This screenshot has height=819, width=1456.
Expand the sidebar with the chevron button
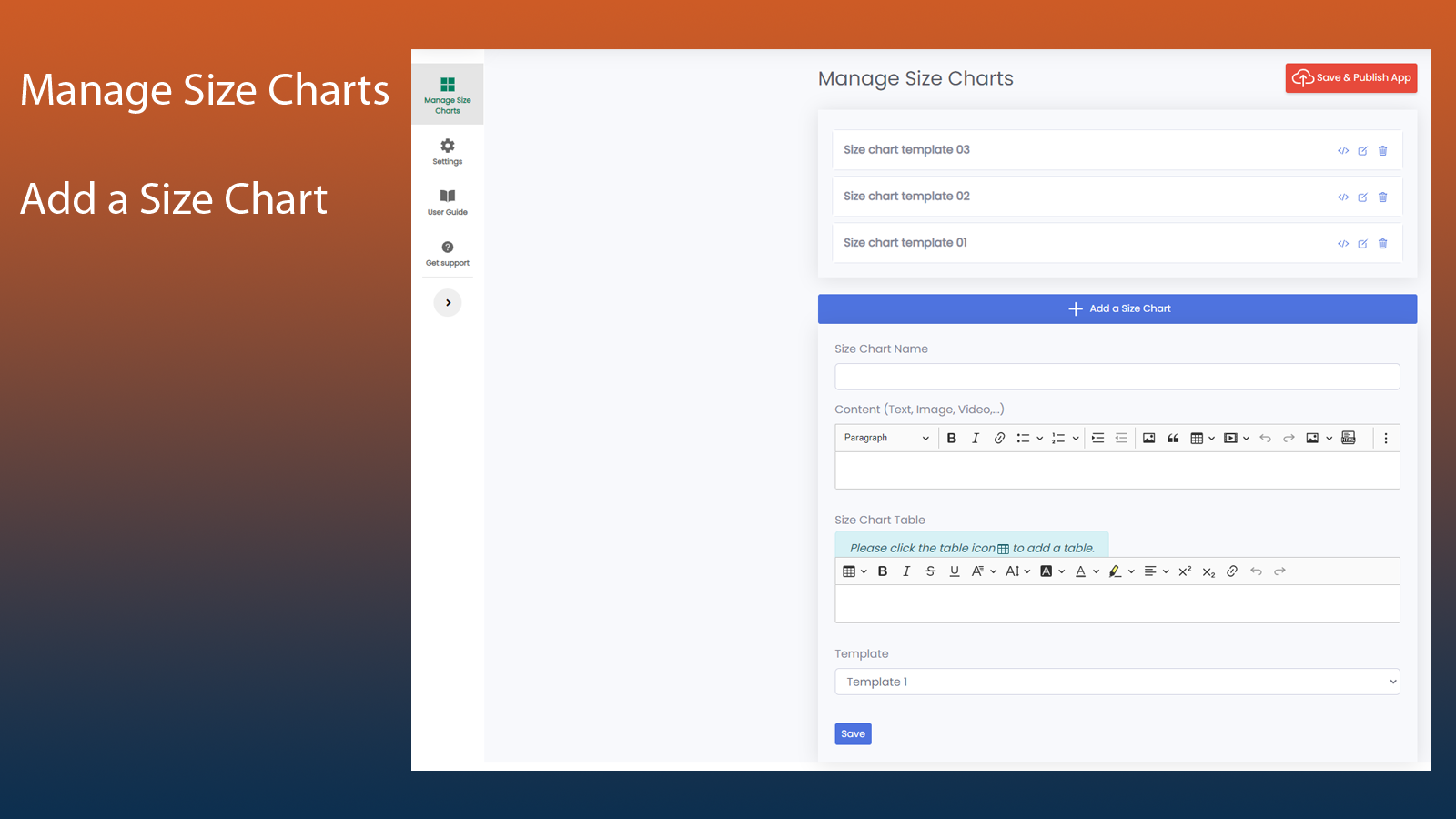(x=448, y=303)
